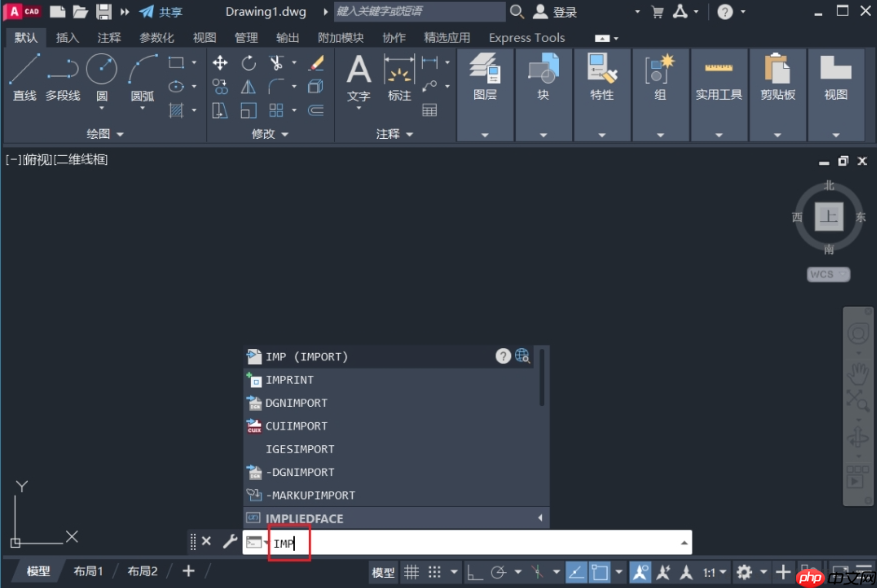877x588 pixels.
Task: Toggle 2D object snap in status bar
Action: [x=600, y=572]
